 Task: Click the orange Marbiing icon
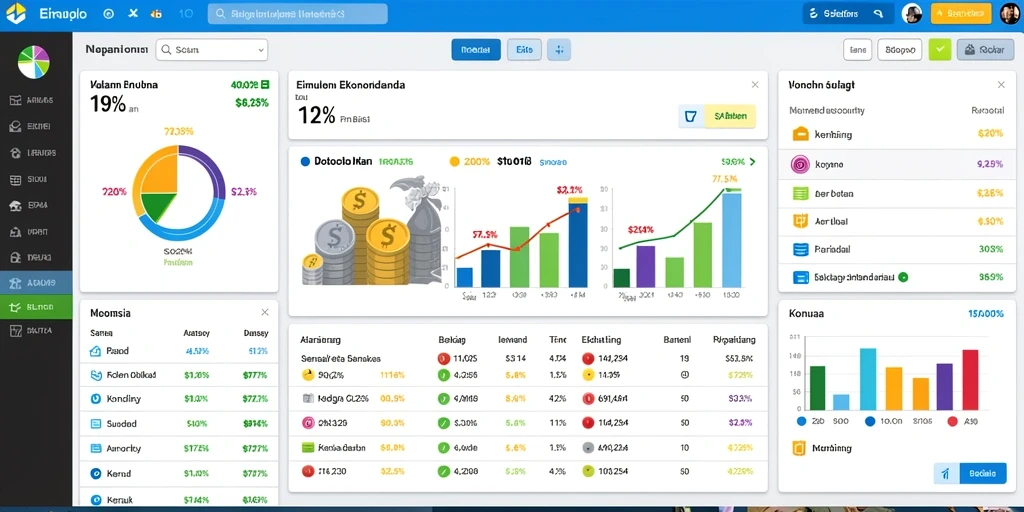click(x=798, y=448)
